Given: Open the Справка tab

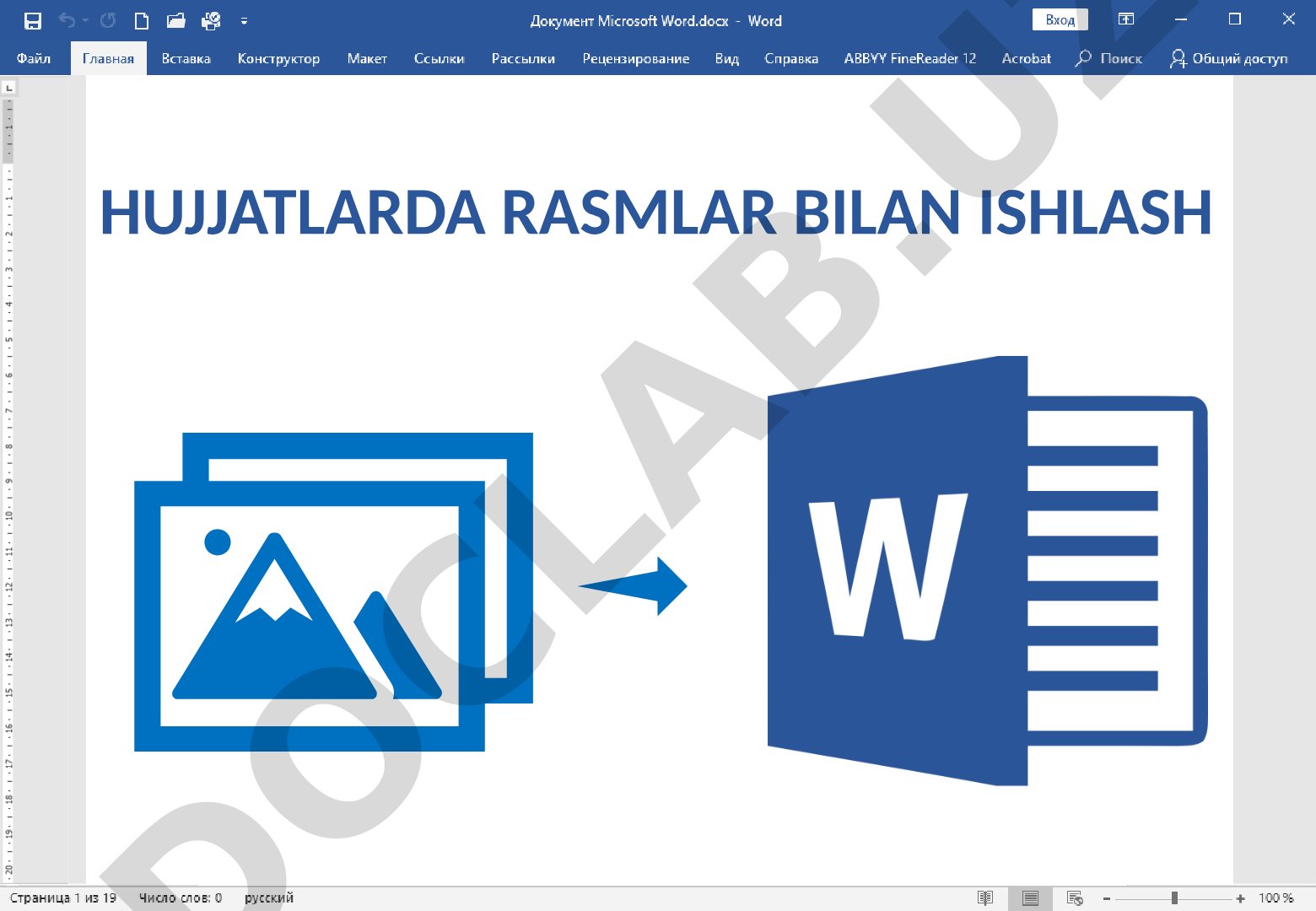Looking at the screenshot, I should 791,58.
